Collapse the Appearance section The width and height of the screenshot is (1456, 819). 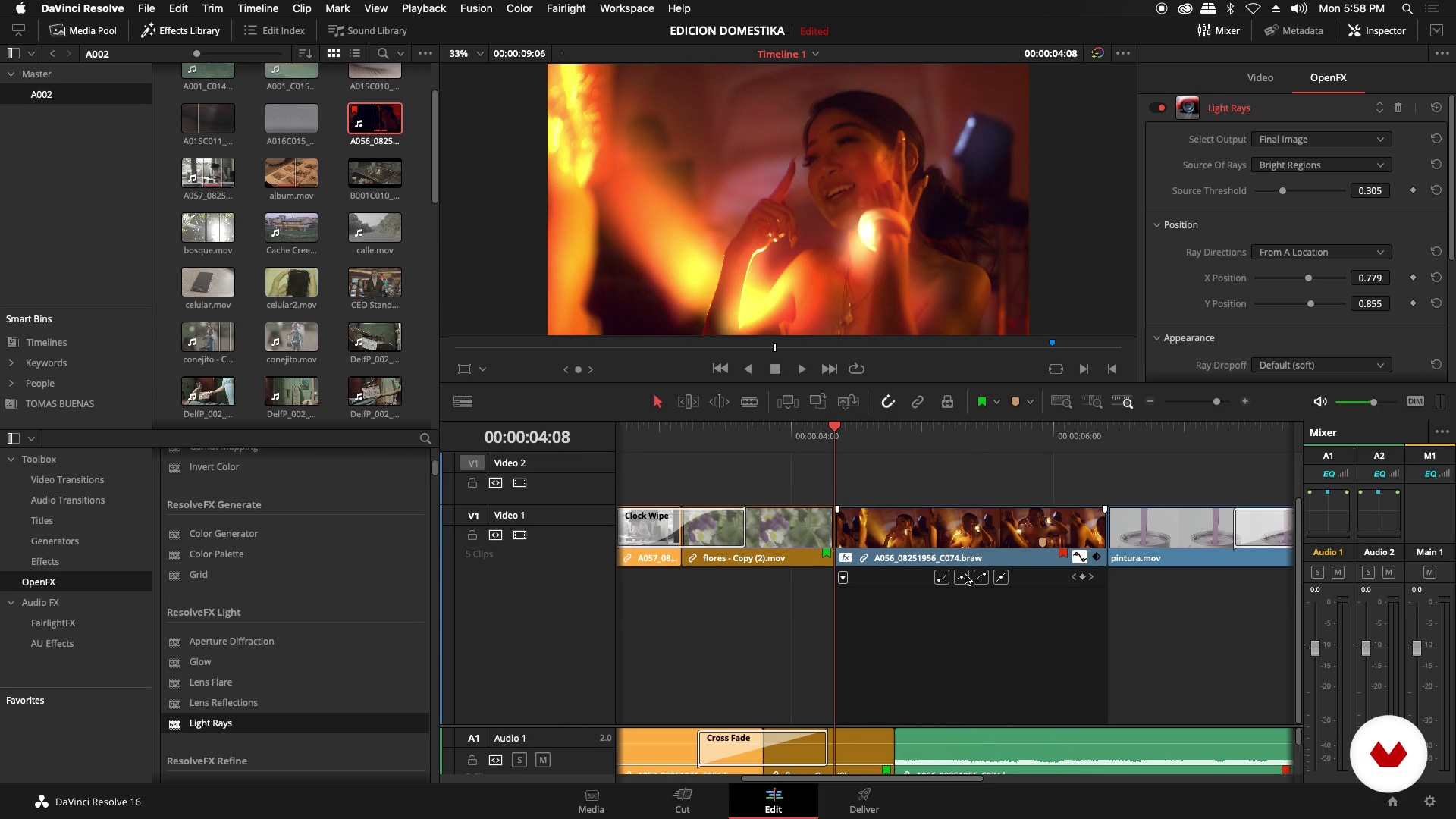(x=1157, y=338)
